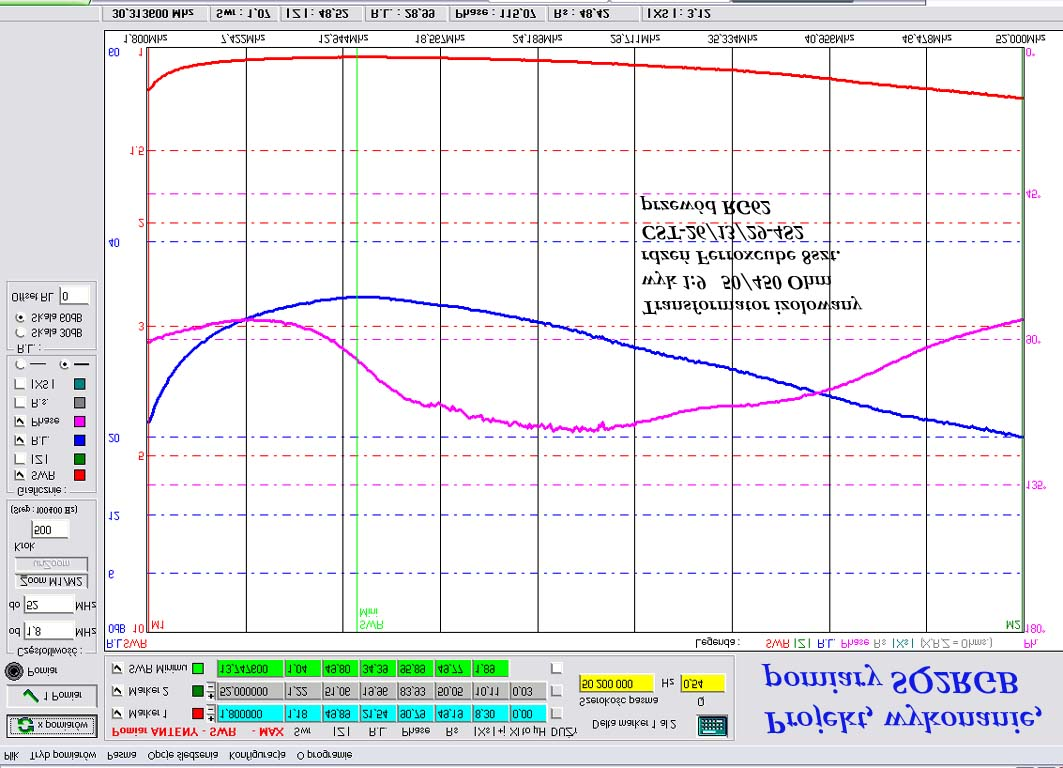Click the 'do' end frequency field (52)
Viewport: 1063px width, 768px height.
point(48,604)
